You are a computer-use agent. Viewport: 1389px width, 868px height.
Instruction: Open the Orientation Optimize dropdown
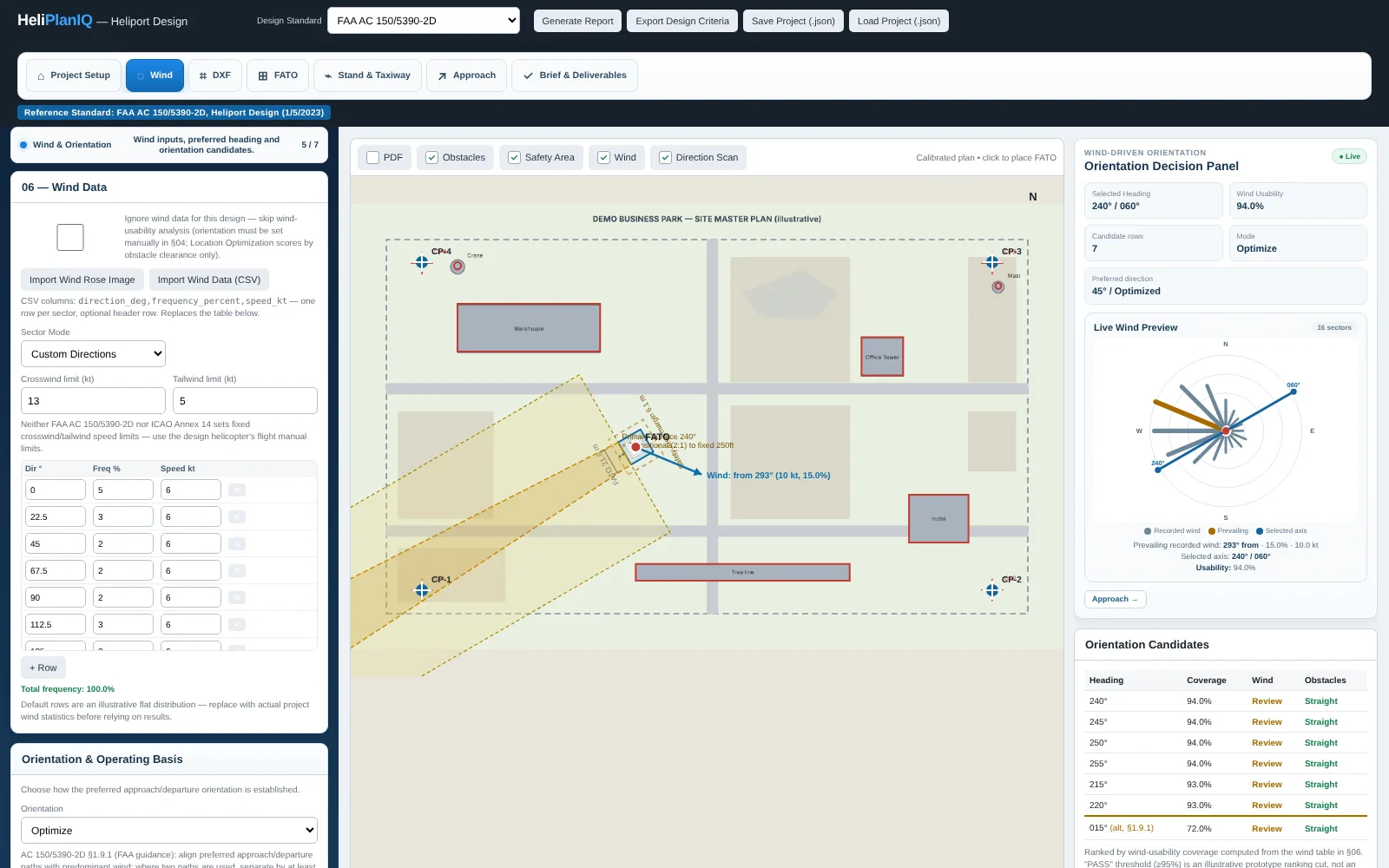pos(169,831)
